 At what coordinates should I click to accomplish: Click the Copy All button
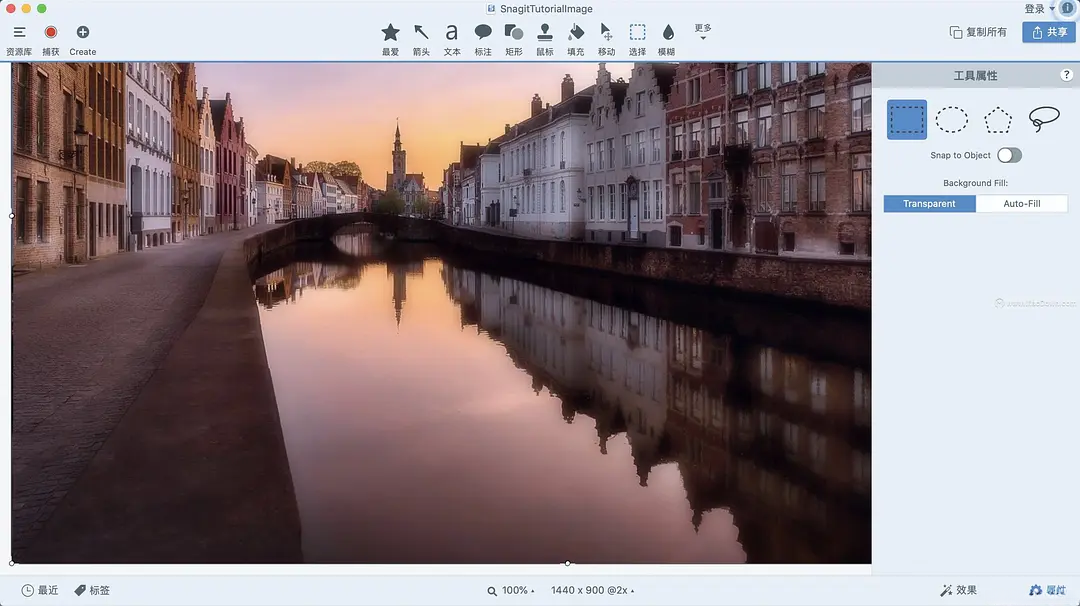tap(978, 32)
